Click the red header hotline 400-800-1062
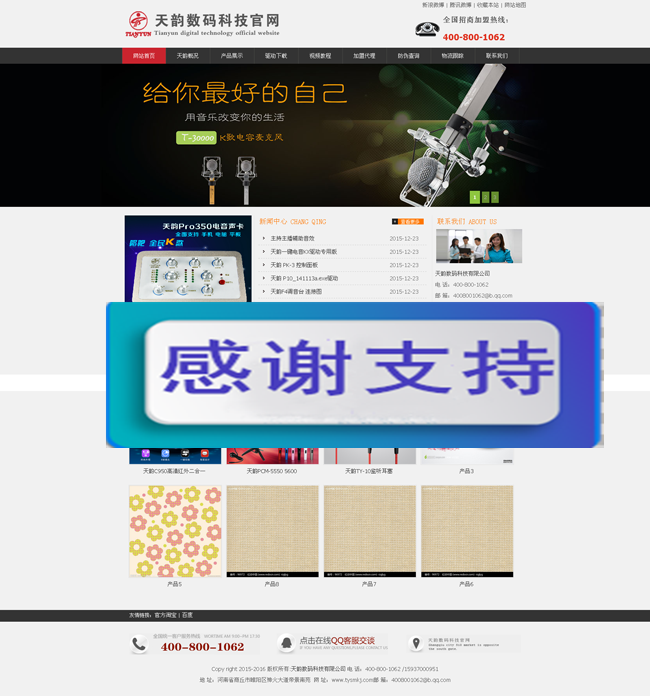Screen dimensions: 650x696 tap(474, 37)
